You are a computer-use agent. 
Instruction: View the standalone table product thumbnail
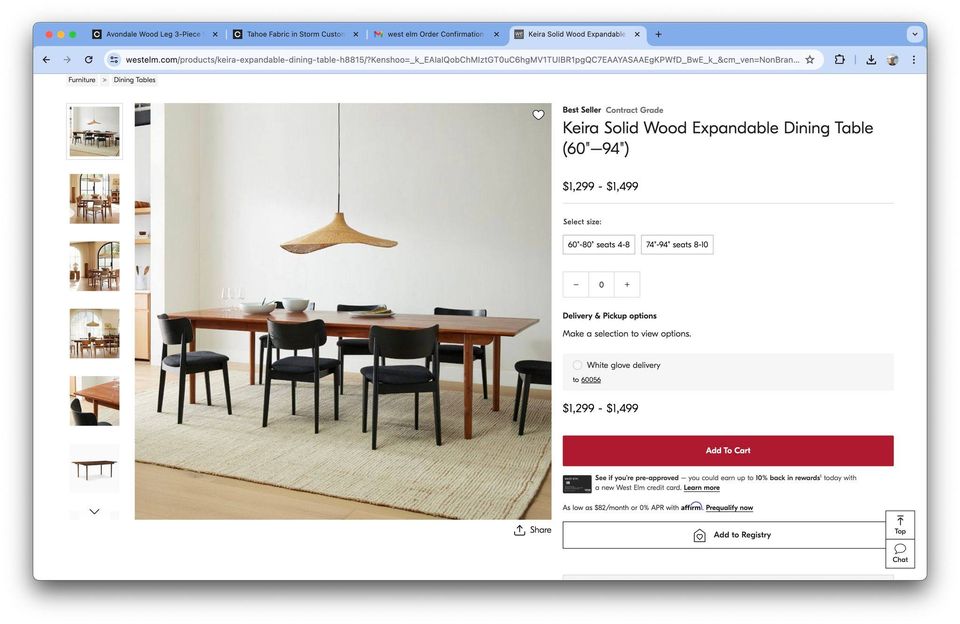click(x=94, y=468)
